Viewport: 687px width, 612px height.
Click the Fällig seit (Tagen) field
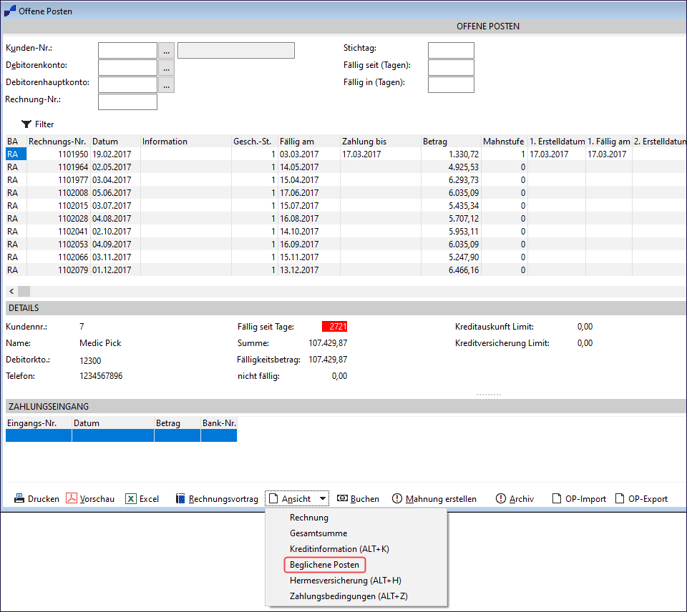tap(451, 67)
